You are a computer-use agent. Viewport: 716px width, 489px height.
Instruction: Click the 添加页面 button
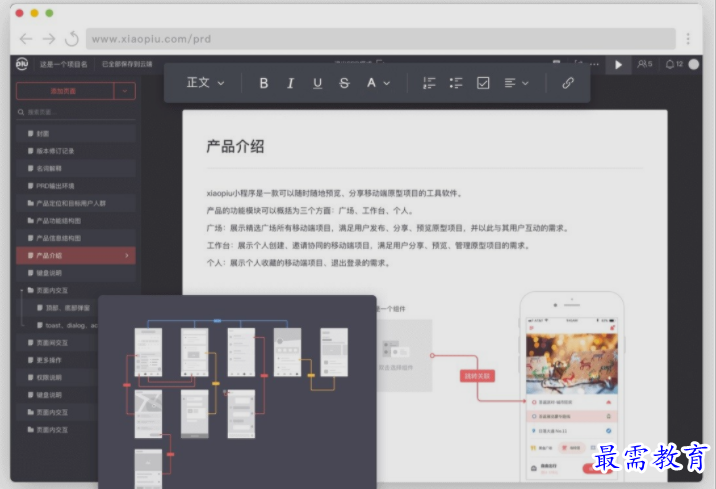click(64, 91)
